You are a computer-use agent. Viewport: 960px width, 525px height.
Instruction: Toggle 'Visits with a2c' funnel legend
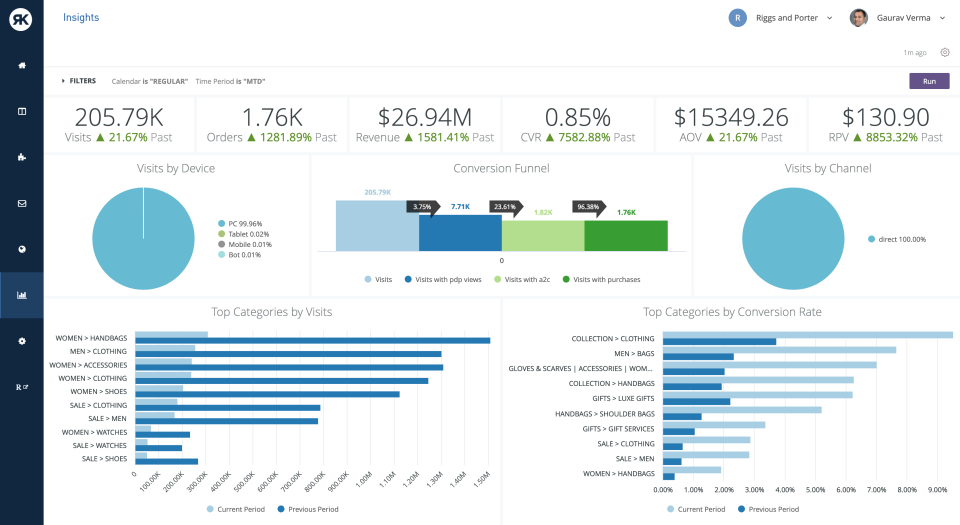coord(523,279)
